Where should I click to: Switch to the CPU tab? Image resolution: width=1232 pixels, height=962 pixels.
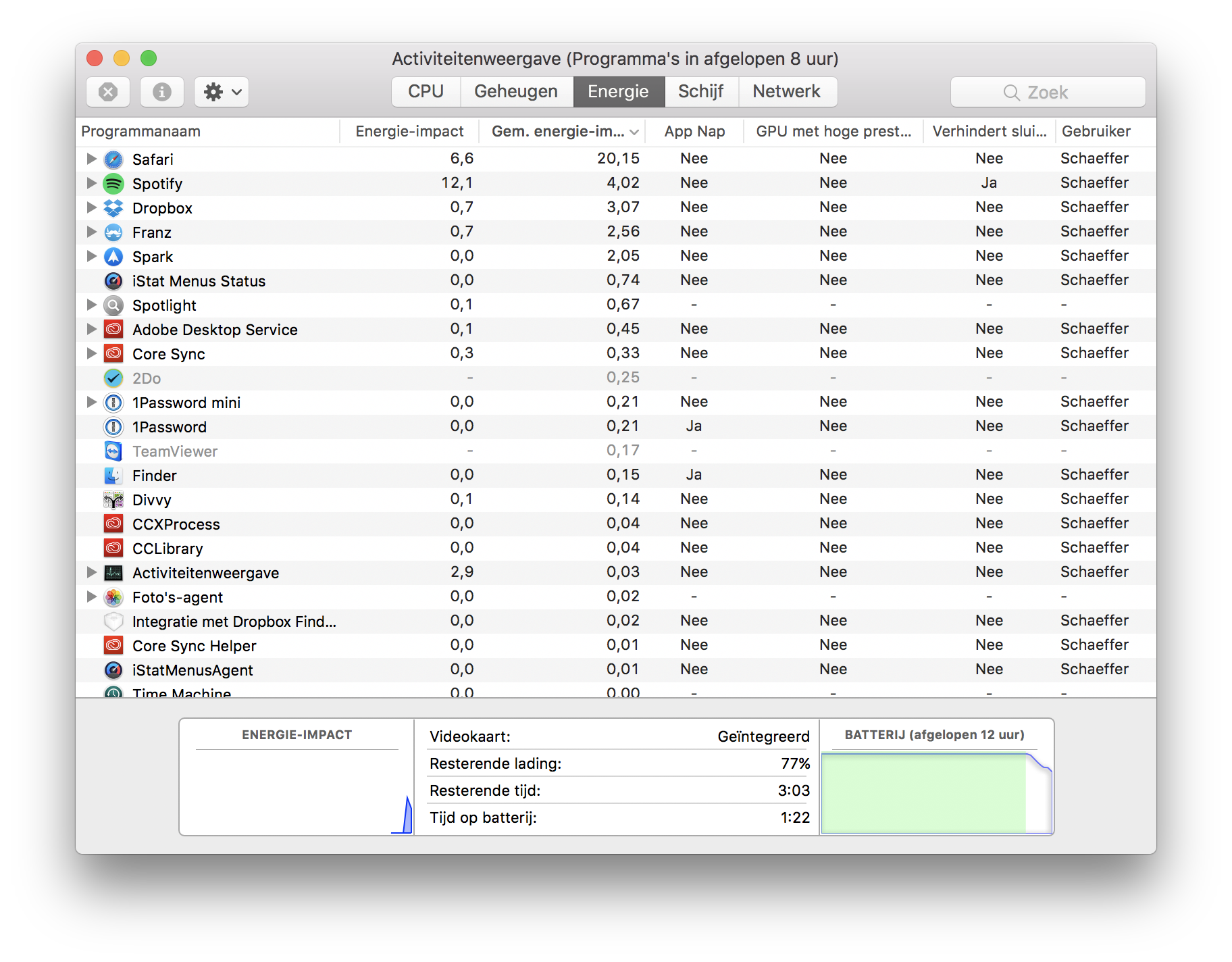[x=426, y=92]
